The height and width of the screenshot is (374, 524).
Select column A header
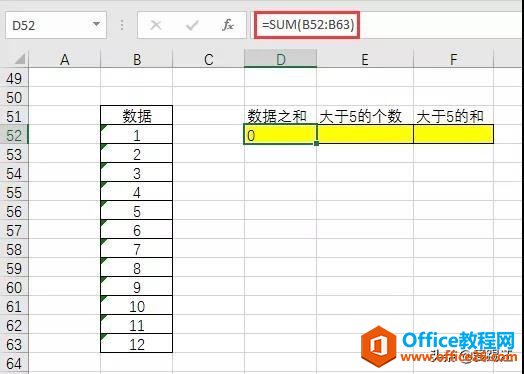[64, 59]
